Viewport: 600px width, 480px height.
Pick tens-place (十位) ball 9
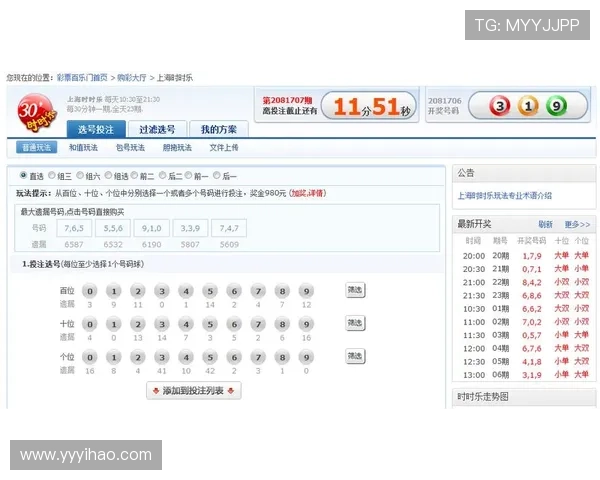[306, 324]
